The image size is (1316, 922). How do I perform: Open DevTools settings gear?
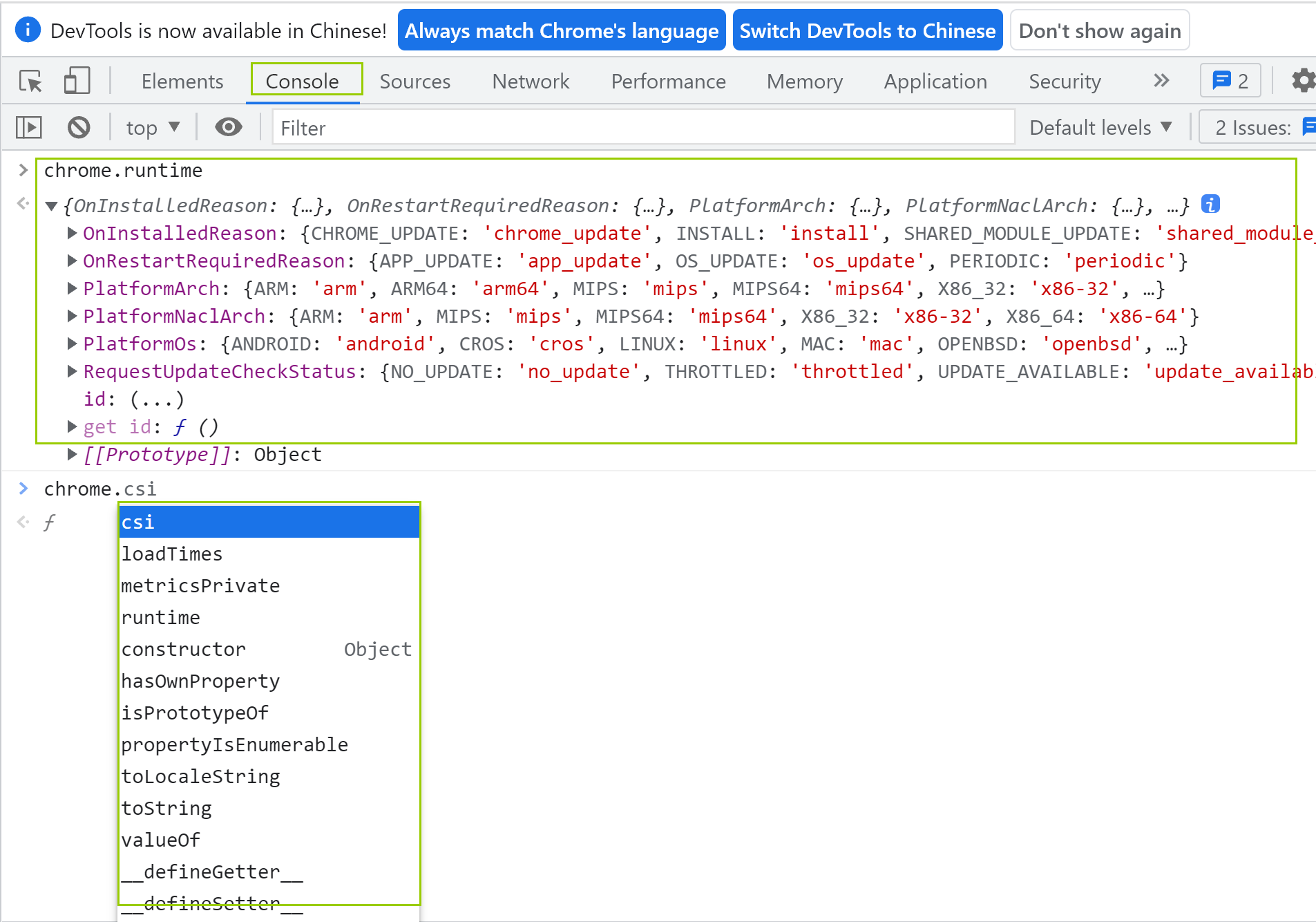(1303, 81)
